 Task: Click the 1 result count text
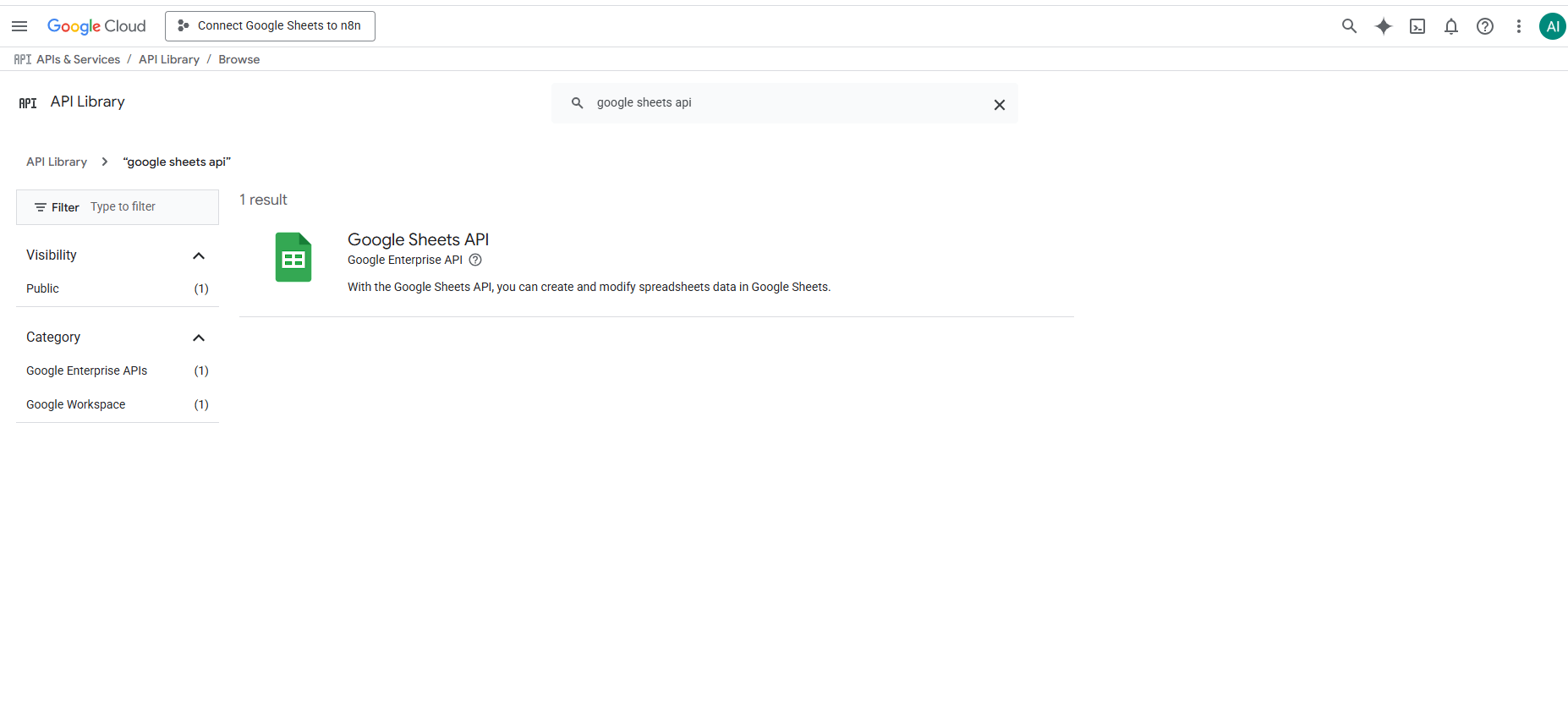pos(263,200)
